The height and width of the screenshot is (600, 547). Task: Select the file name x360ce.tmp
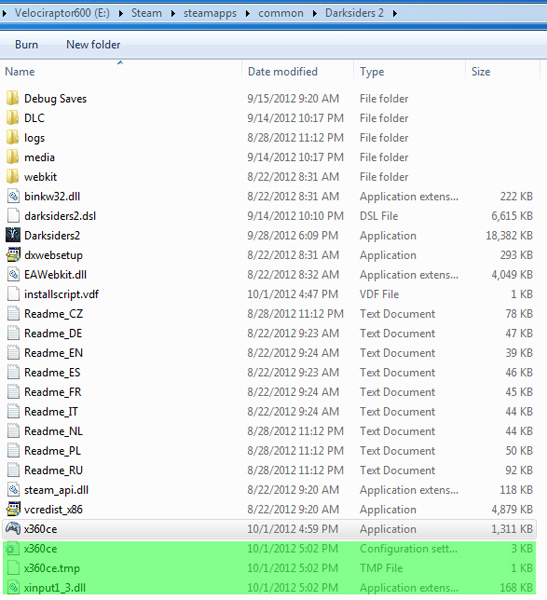[52, 568]
